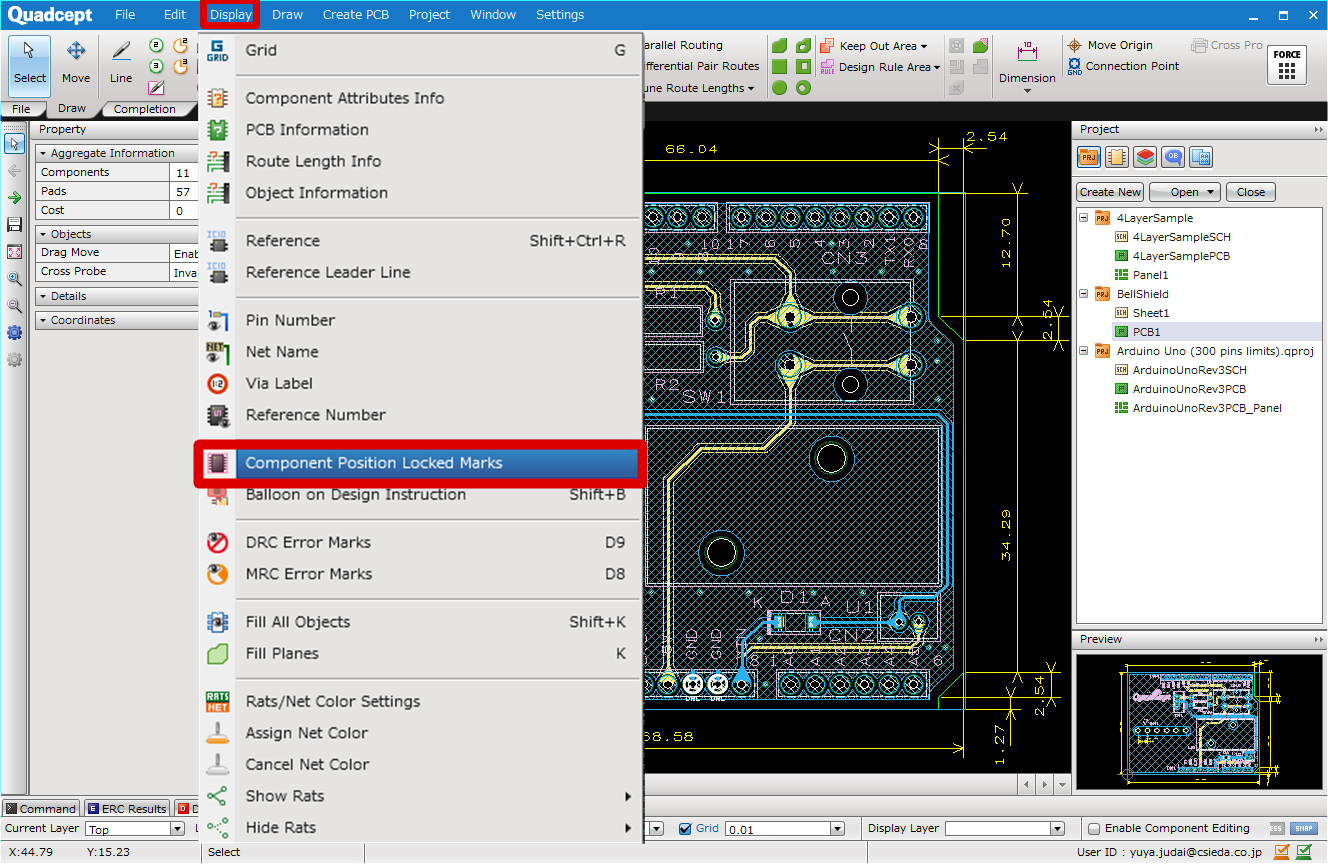
Task: Click the Create New button
Action: pyautogui.click(x=1110, y=191)
